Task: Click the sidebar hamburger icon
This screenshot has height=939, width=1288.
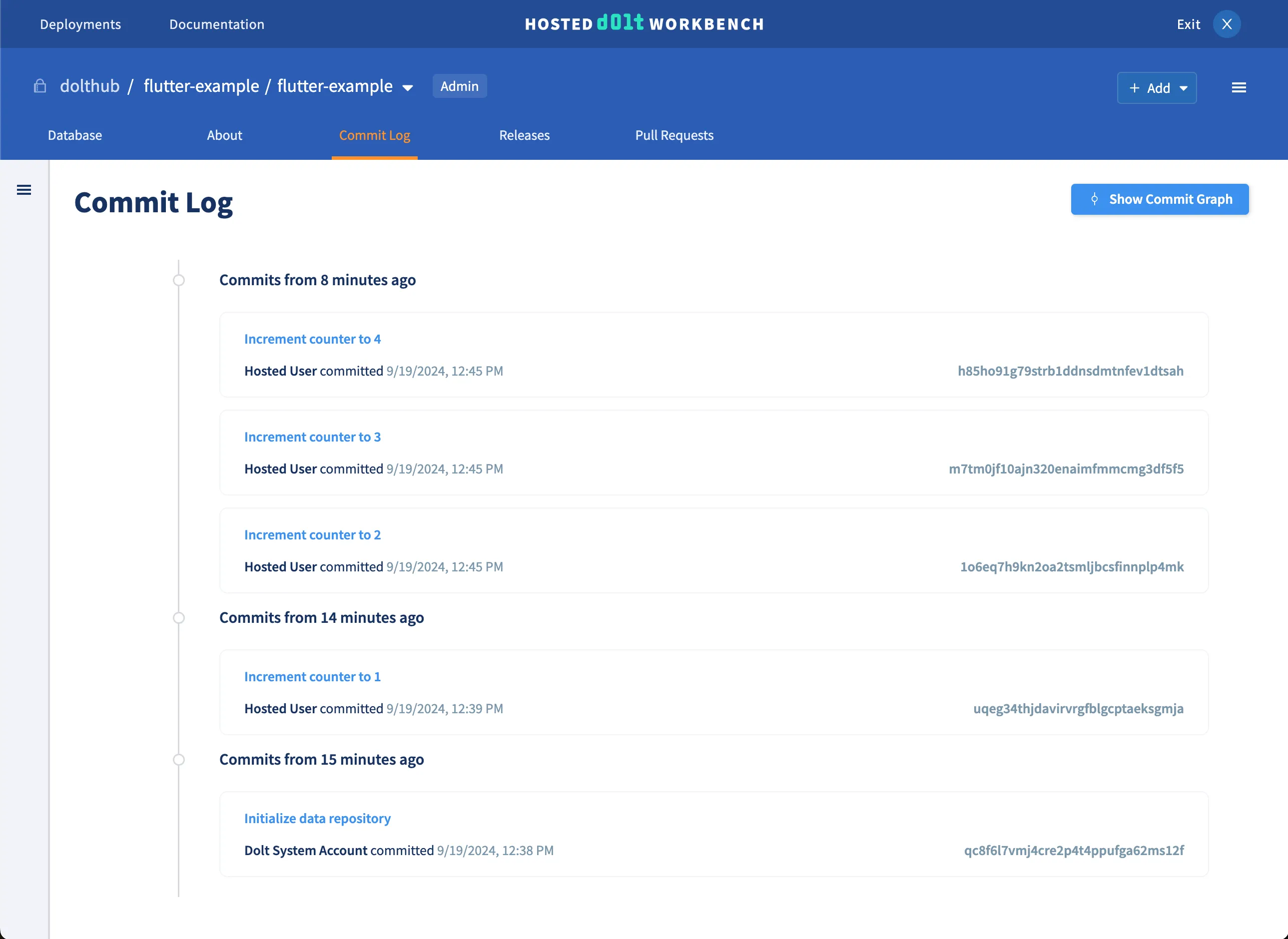Action: tap(24, 189)
